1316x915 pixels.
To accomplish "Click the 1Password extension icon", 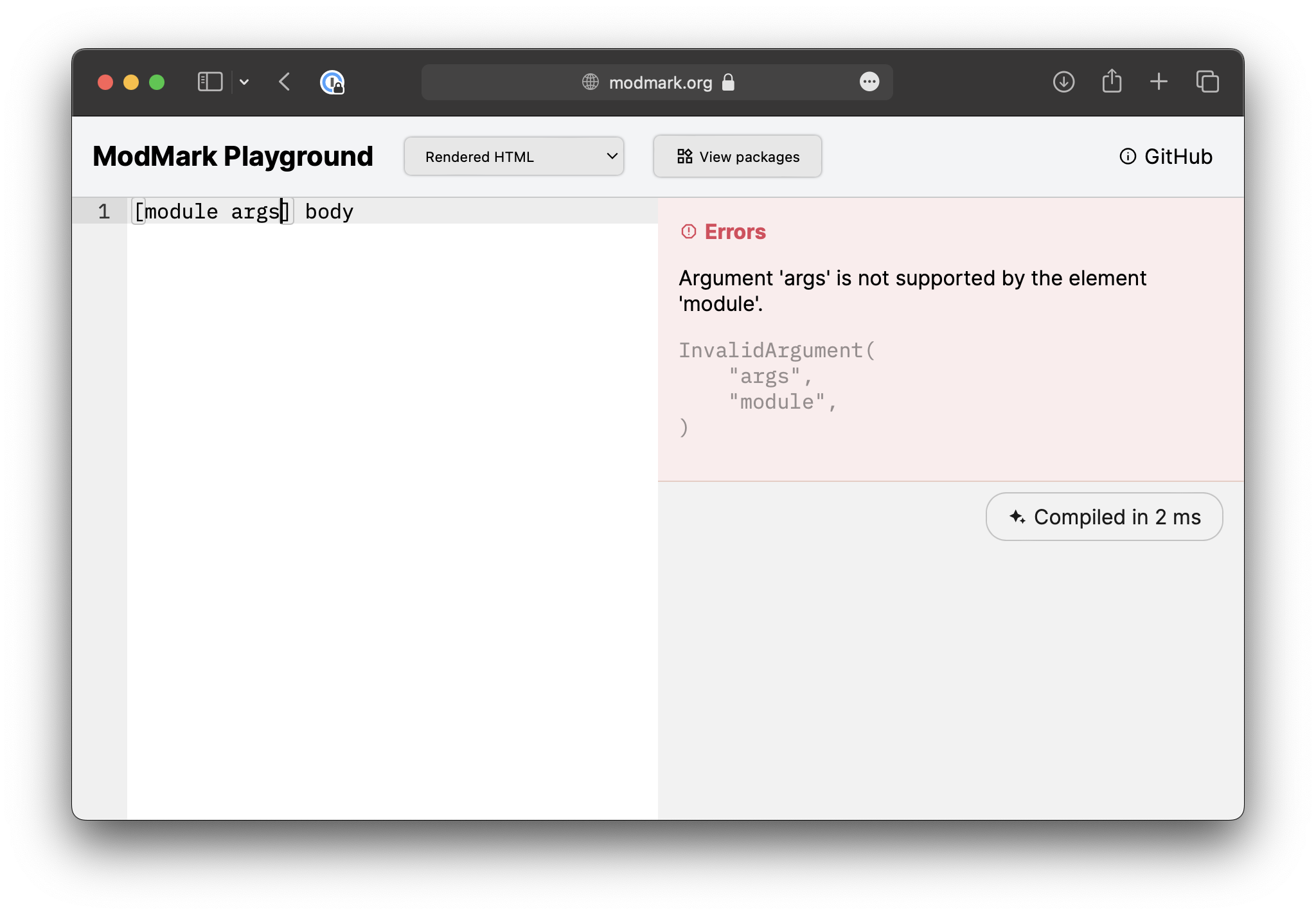I will coord(332,83).
